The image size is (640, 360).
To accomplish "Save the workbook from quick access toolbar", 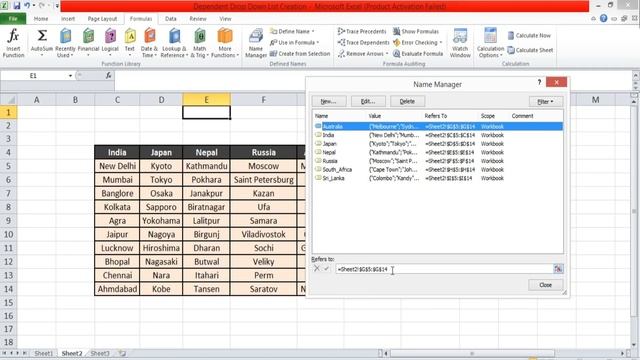I will tap(17, 6).
